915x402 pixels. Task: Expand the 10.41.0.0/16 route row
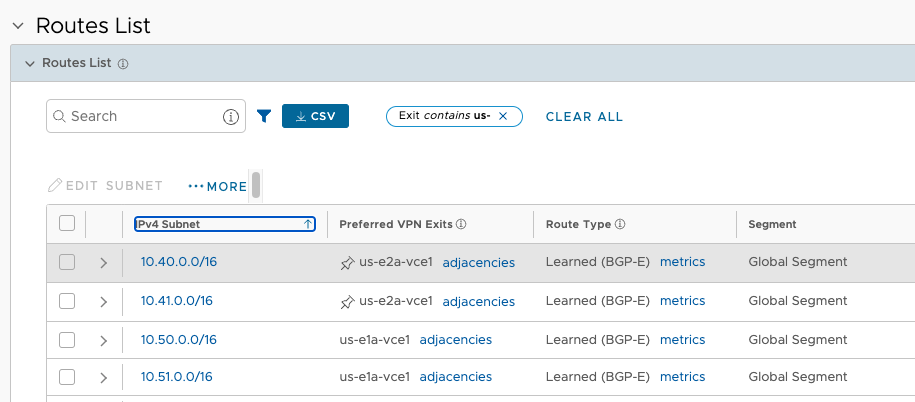tap(104, 302)
